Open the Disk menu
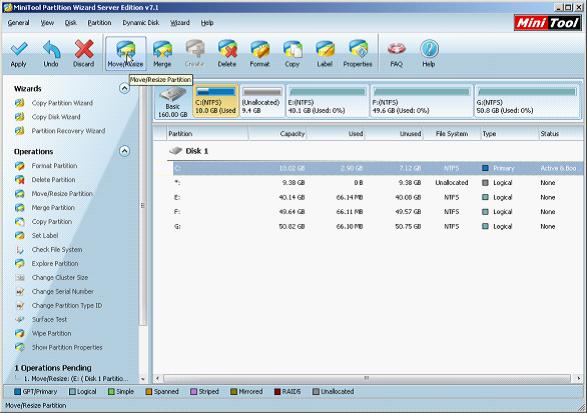This screenshot has height=413, width=587. pyautogui.click(x=70, y=23)
